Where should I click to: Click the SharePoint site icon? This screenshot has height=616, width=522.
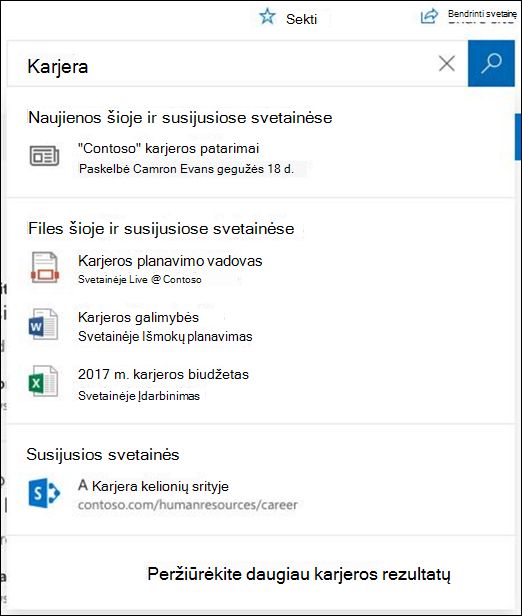[x=44, y=493]
